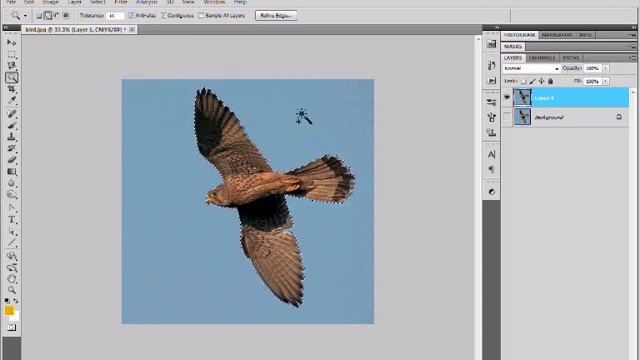Viewport: 640px width, 360px height.
Task: Open Character panel icon in dock
Action: (491, 154)
